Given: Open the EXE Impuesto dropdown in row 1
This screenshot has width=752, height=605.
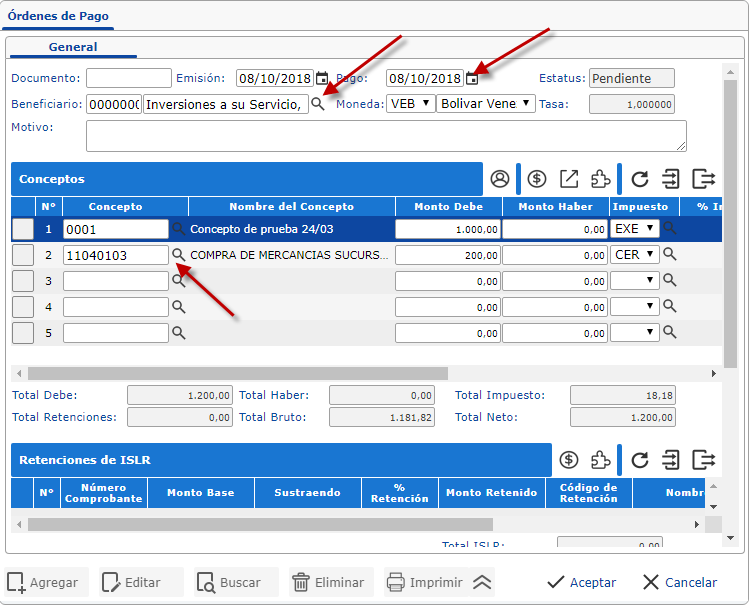Looking at the screenshot, I should click(x=635, y=229).
